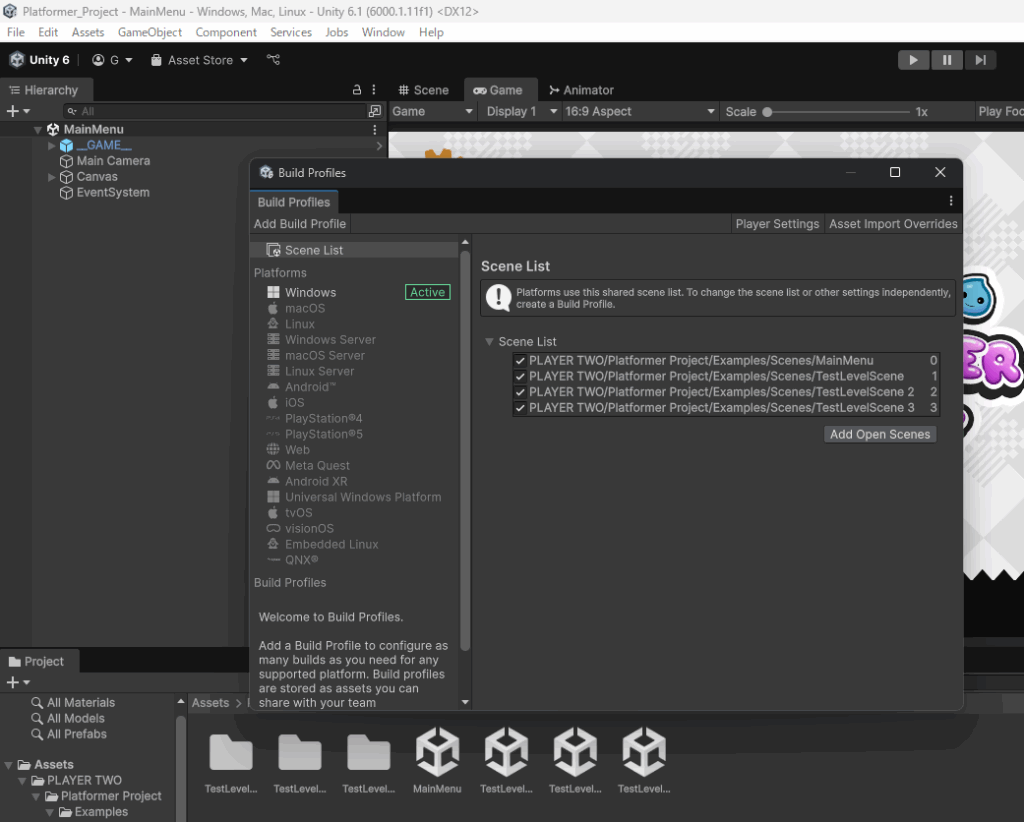Image resolution: width=1024 pixels, height=822 pixels.
Task: Select the Embedded Linux platform
Action: 354,544
